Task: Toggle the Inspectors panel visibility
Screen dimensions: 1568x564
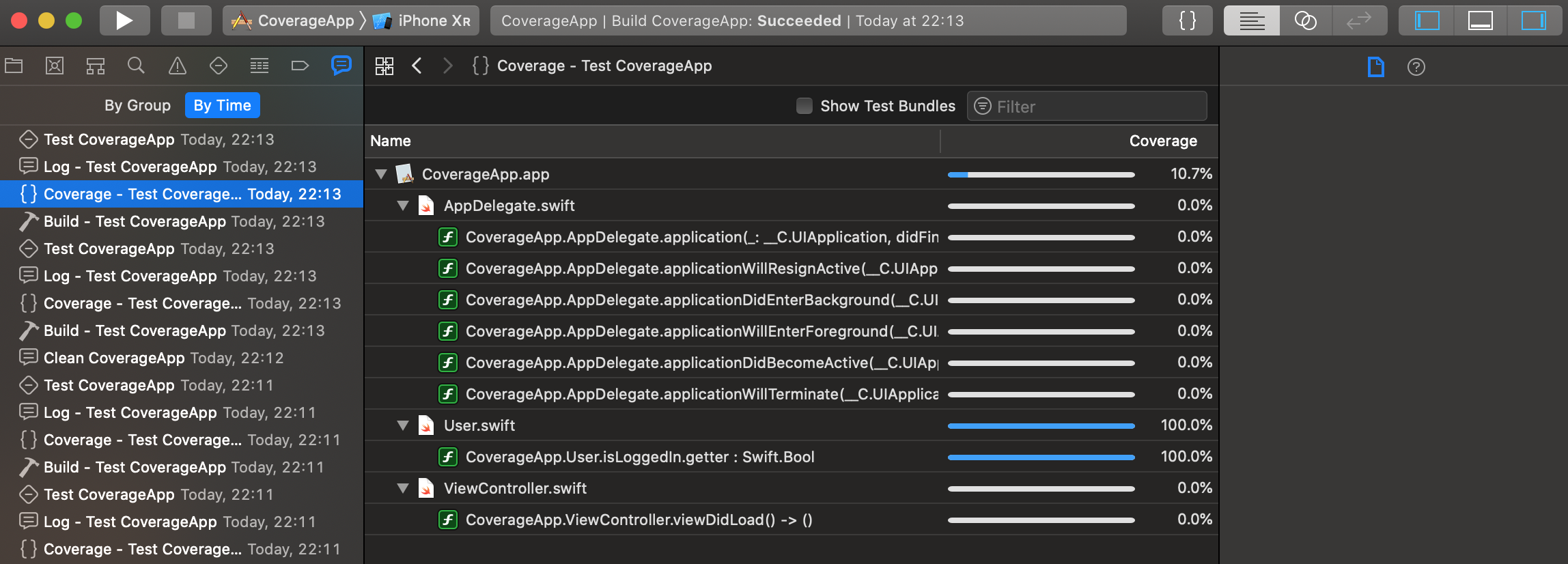Action: pyautogui.click(x=1534, y=20)
